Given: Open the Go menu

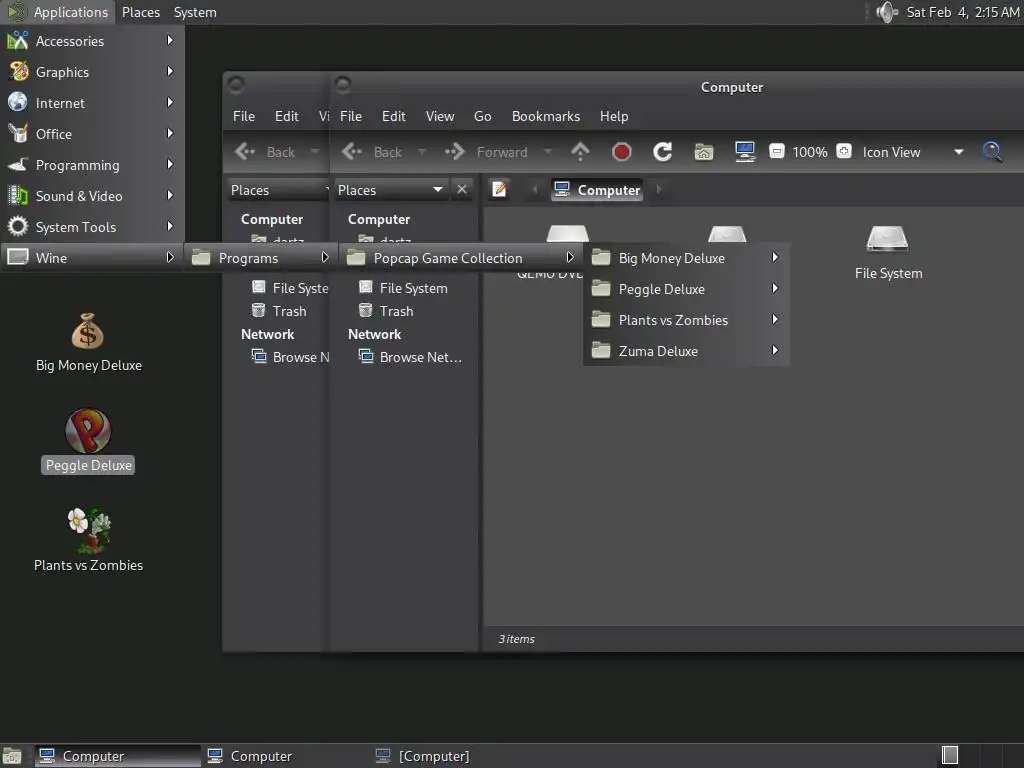Looking at the screenshot, I should click(483, 116).
